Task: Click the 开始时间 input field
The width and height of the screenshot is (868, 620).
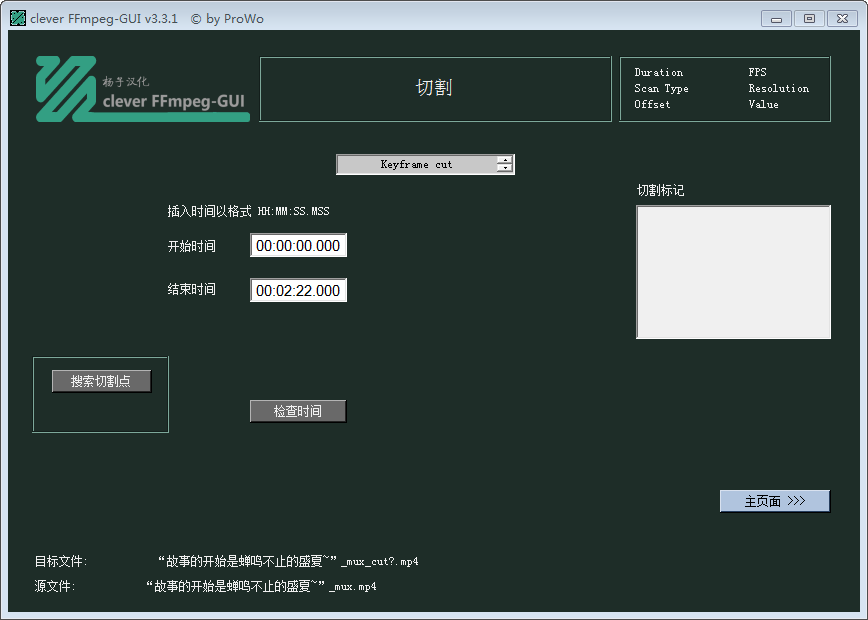Action: [x=298, y=245]
